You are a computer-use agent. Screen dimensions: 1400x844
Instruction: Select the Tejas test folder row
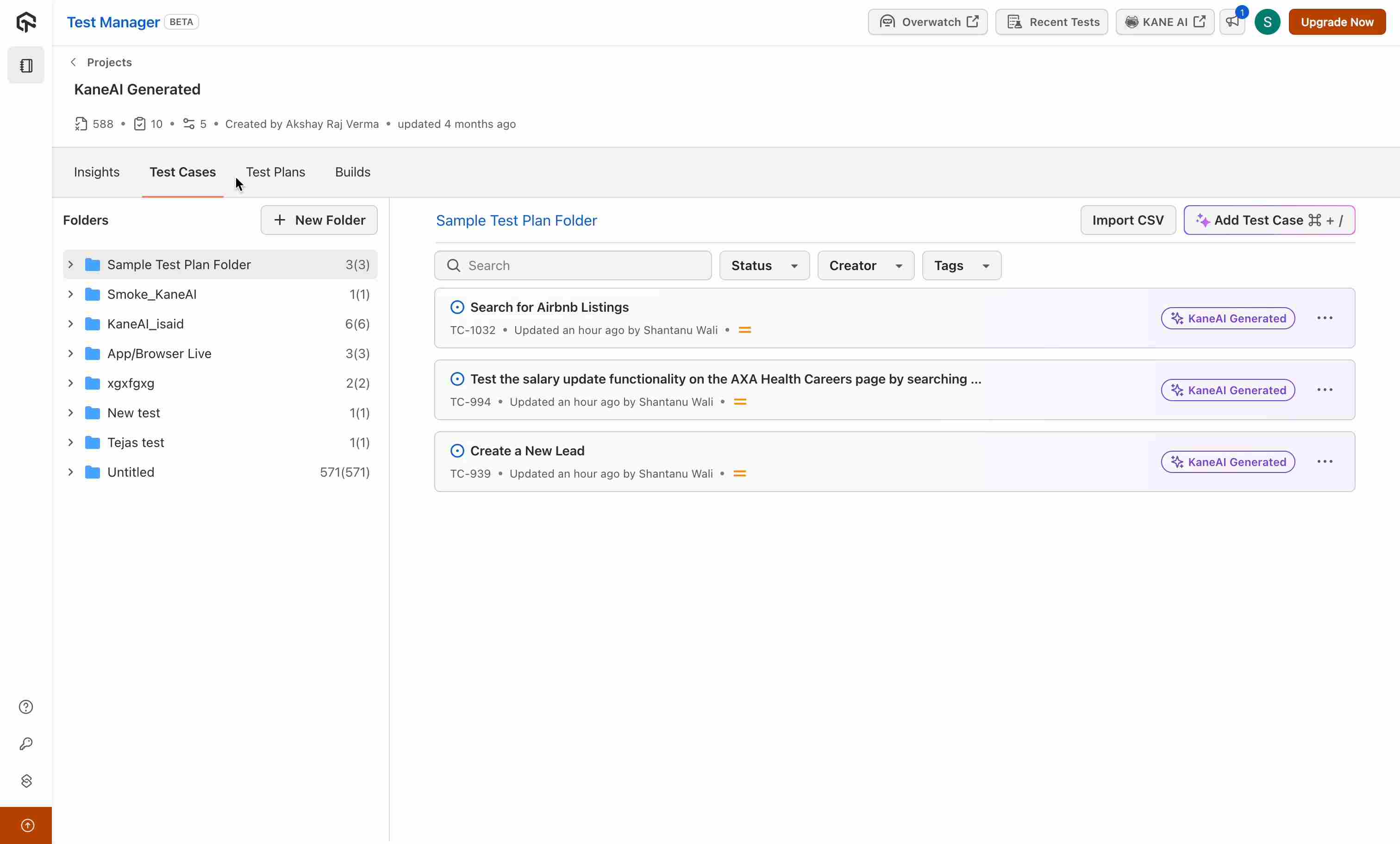[x=220, y=442]
